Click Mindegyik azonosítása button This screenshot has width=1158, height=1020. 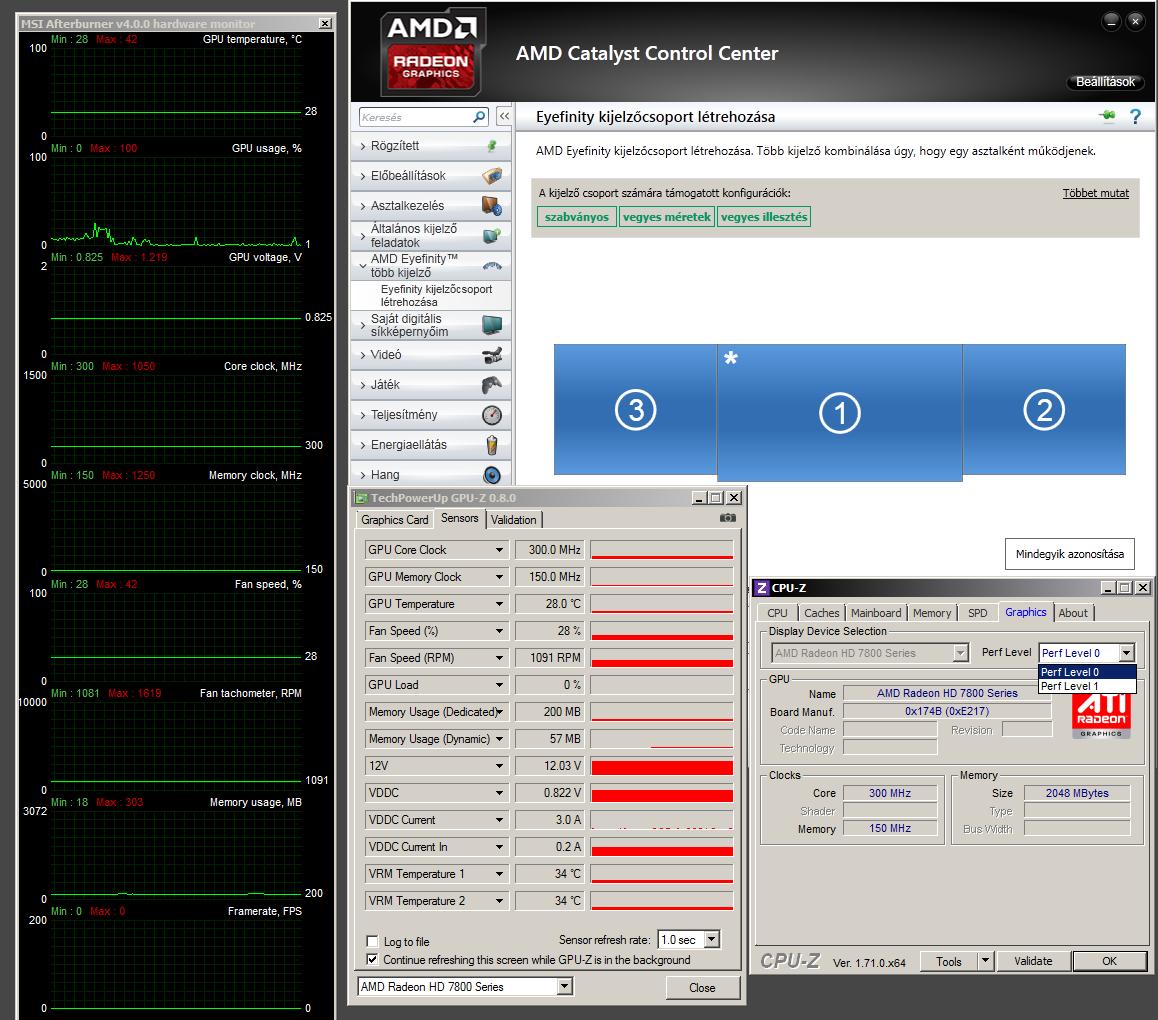(1069, 554)
